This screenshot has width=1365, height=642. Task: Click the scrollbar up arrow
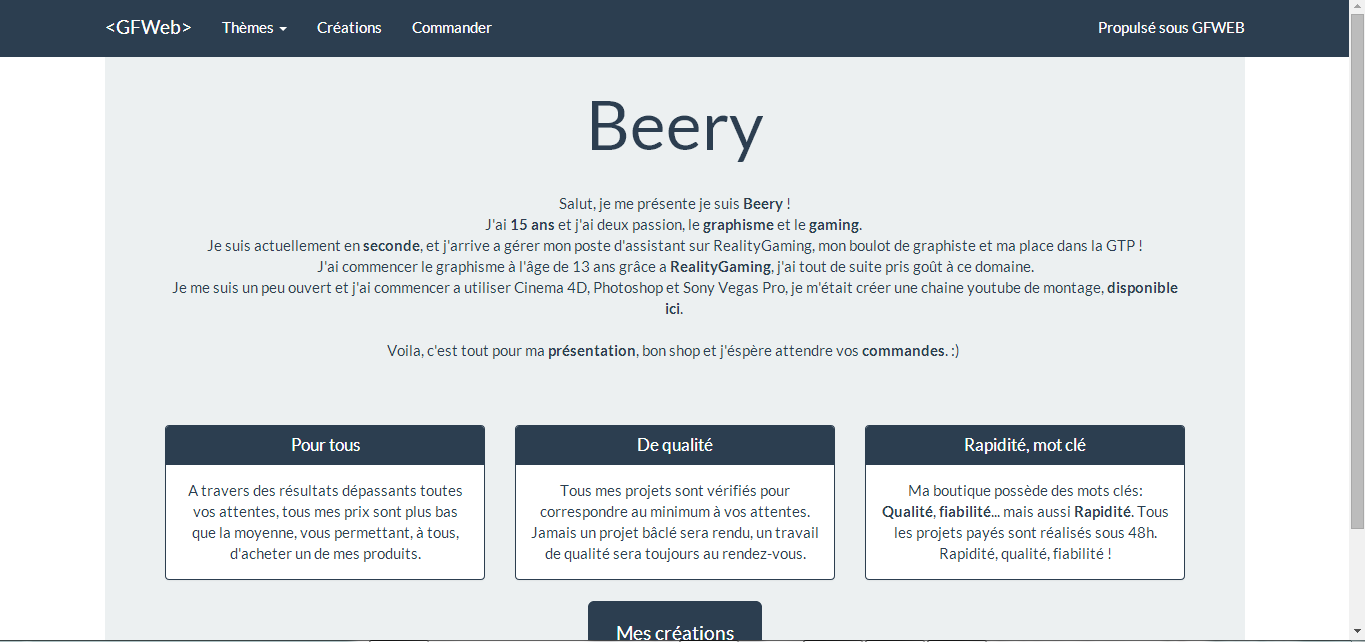[x=1357, y=8]
